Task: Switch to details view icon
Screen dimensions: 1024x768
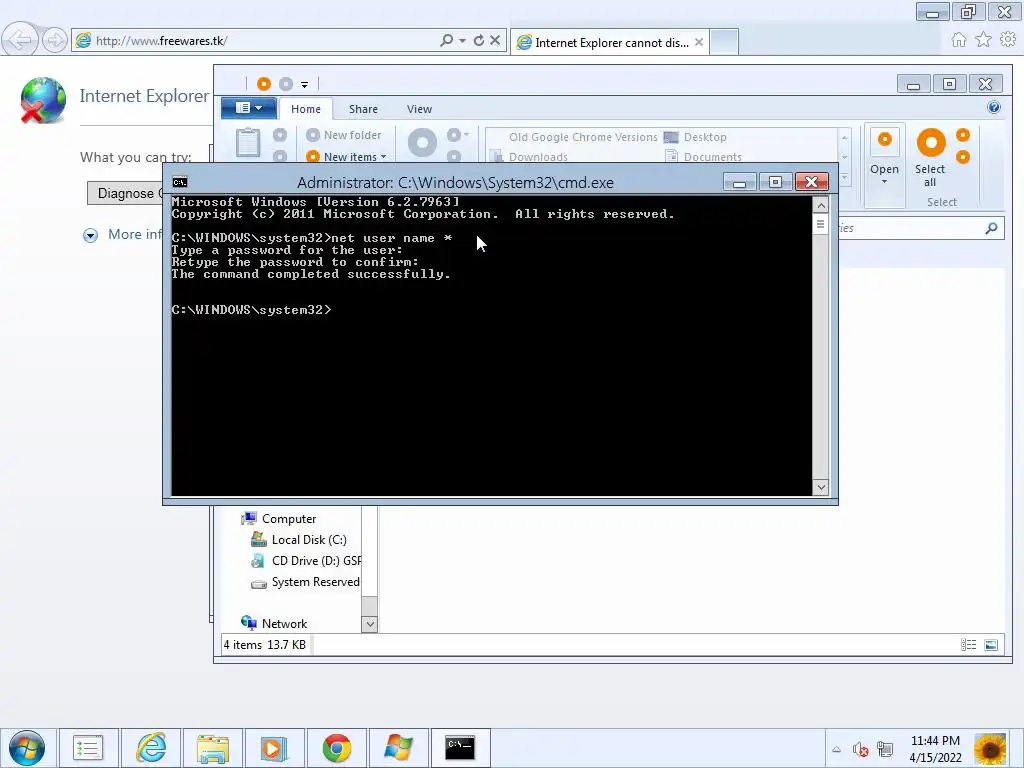Action: 968,645
